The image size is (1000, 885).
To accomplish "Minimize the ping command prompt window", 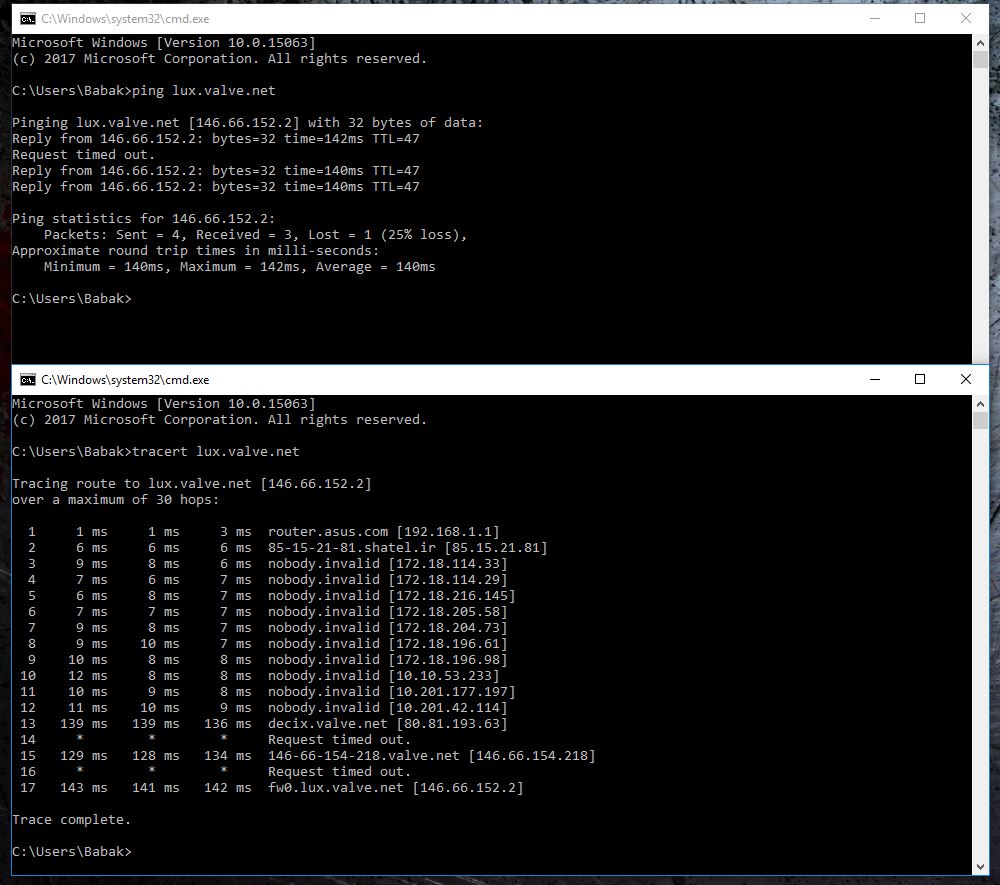I will 875,18.
